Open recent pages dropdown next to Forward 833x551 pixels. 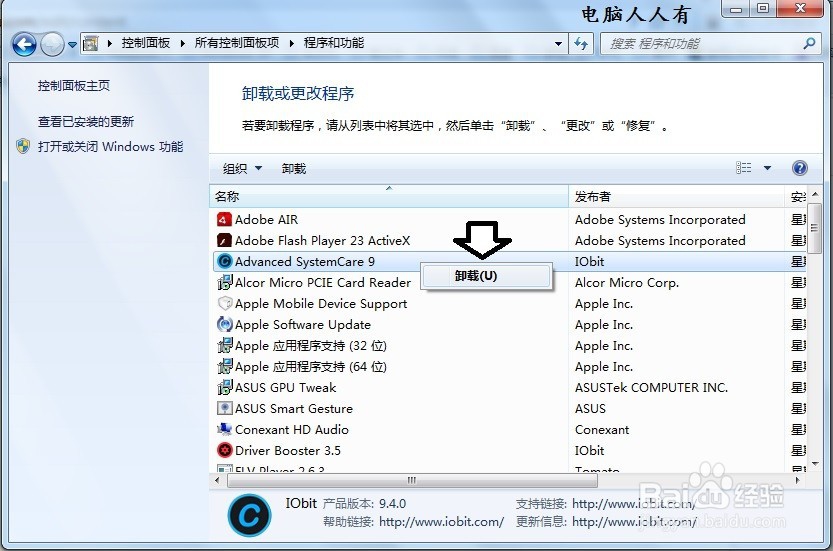(x=72, y=45)
